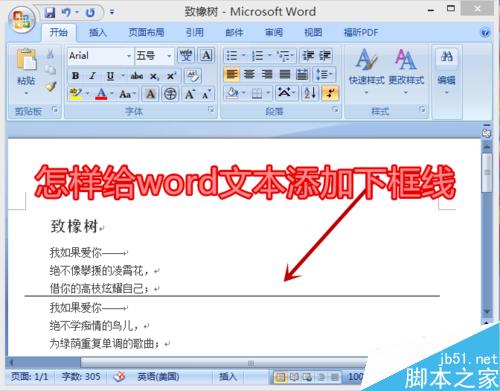Toggle show/hide paragraph marks
This screenshot has width=500, height=391.
(x=330, y=93)
